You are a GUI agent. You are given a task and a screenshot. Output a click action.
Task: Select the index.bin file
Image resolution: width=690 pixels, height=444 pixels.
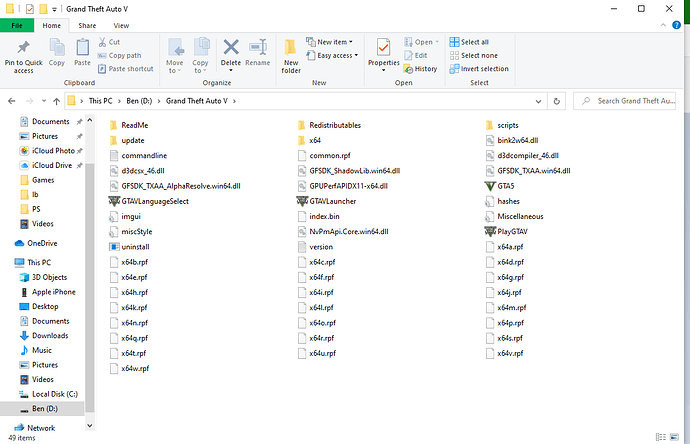click(x=318, y=216)
